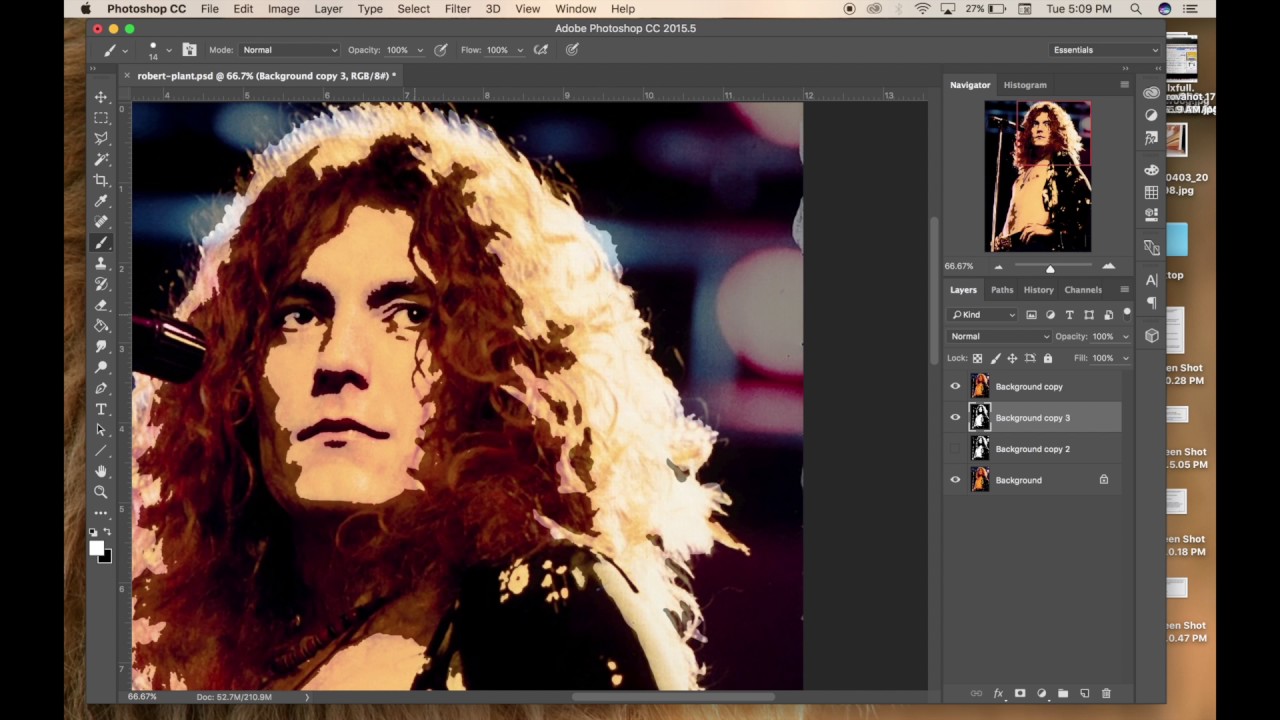Toggle lock transparent pixels

[978, 358]
